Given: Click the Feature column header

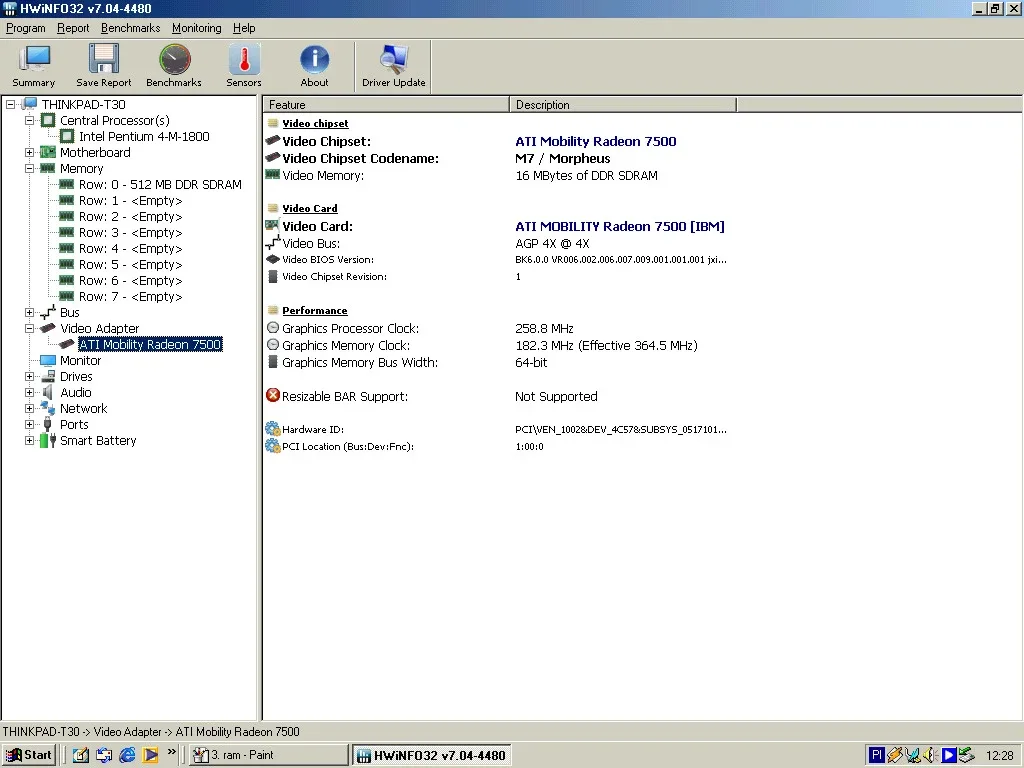Looking at the screenshot, I should tap(386, 104).
